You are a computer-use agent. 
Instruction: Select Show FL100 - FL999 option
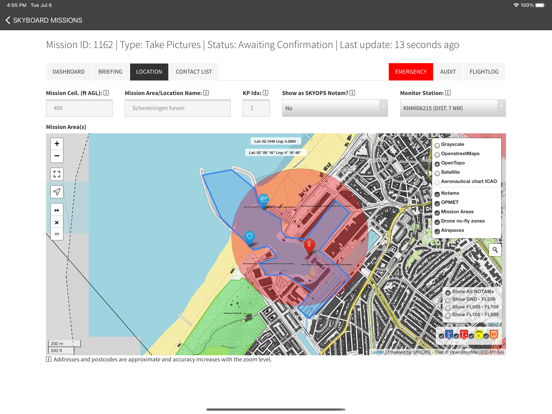[448, 316]
